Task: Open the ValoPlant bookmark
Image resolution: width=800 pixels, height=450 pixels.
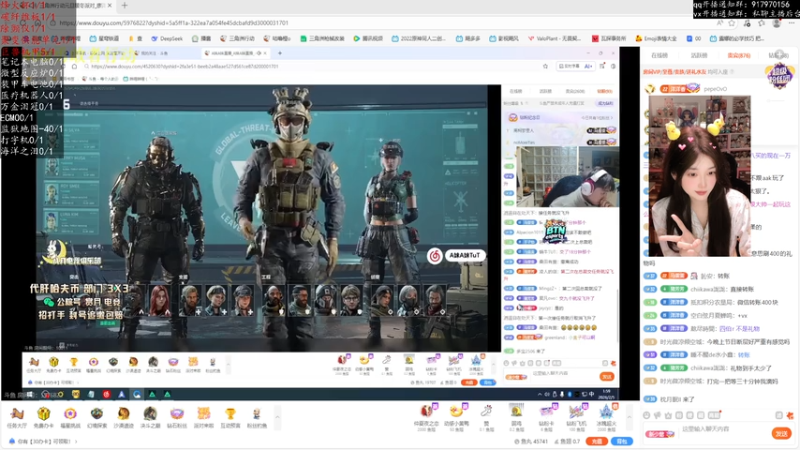Action: (x=554, y=38)
